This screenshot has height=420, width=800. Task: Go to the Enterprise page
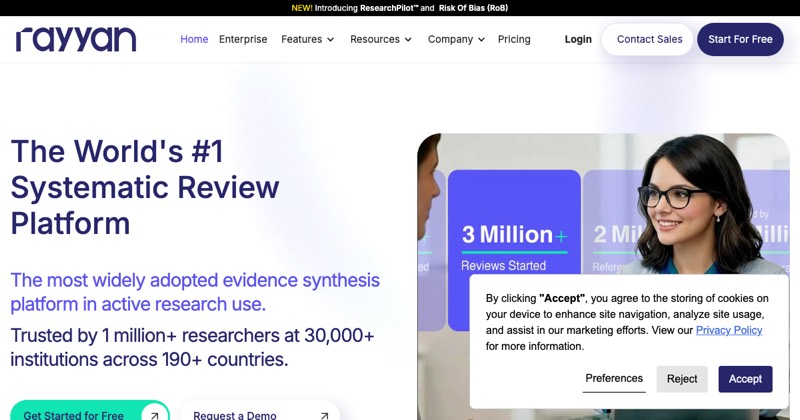click(243, 39)
